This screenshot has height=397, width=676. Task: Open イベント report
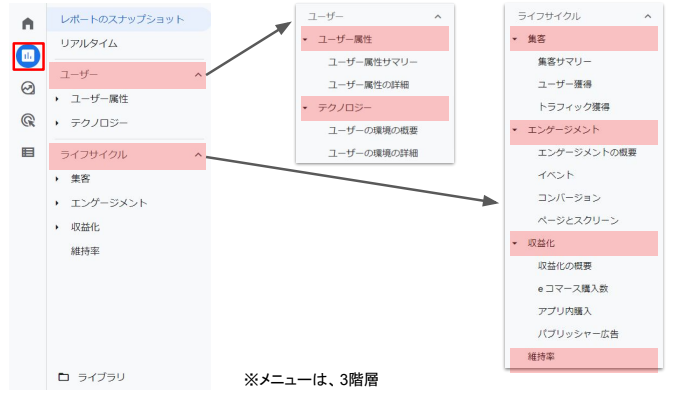pyautogui.click(x=556, y=175)
